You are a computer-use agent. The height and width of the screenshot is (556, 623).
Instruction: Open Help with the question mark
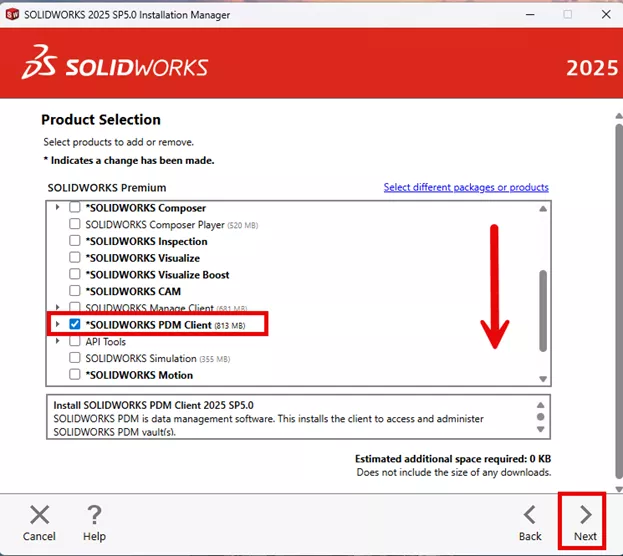94,522
